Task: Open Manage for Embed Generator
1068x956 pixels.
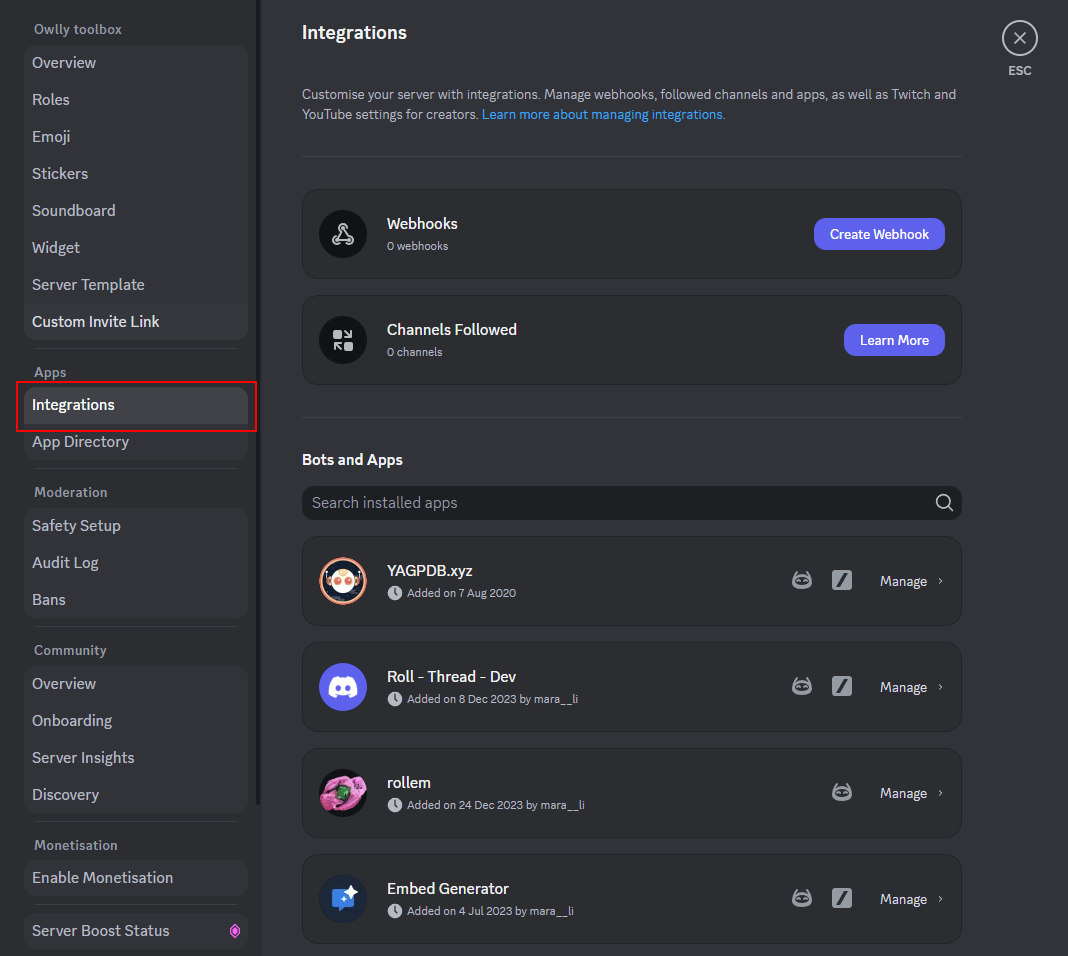Action: [x=911, y=899]
